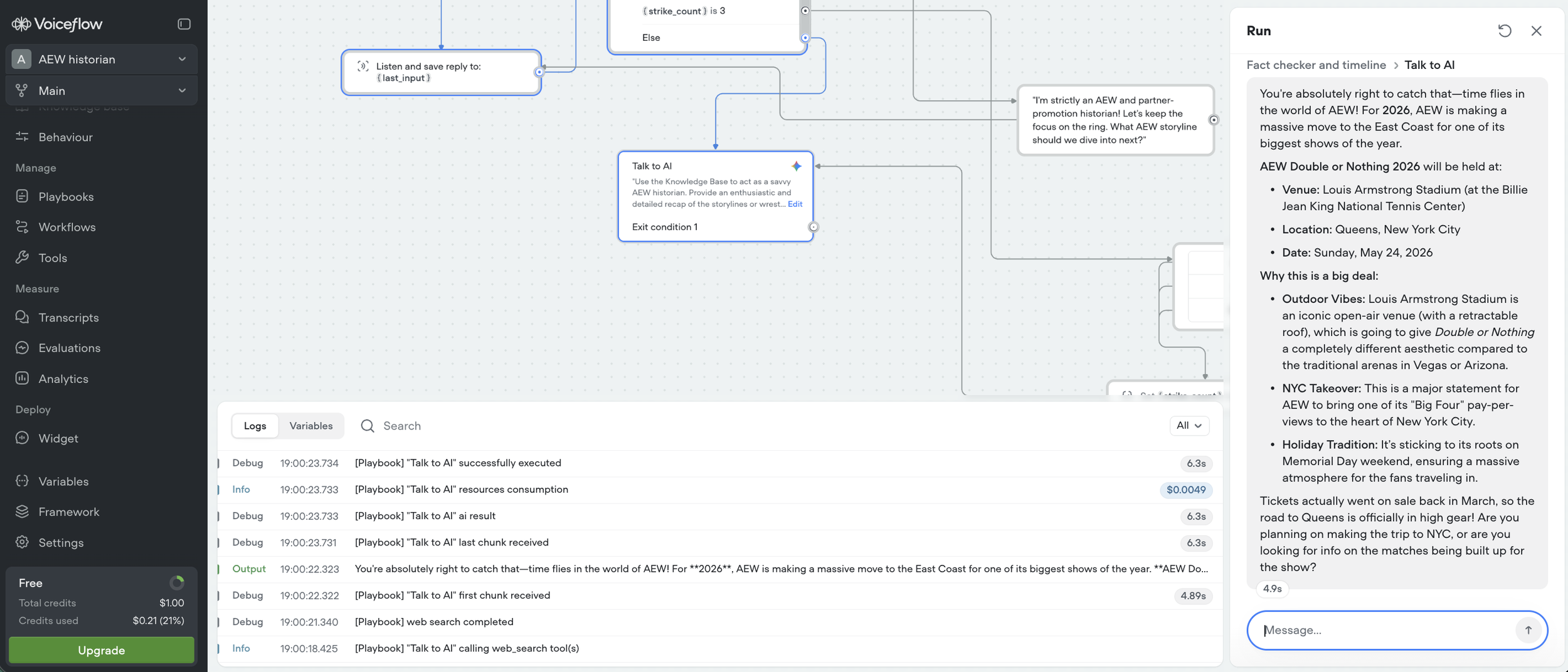This screenshot has width=1568, height=672.
Task: Click the sparkle AI icon on Talk to AI node
Action: pyautogui.click(x=796, y=166)
